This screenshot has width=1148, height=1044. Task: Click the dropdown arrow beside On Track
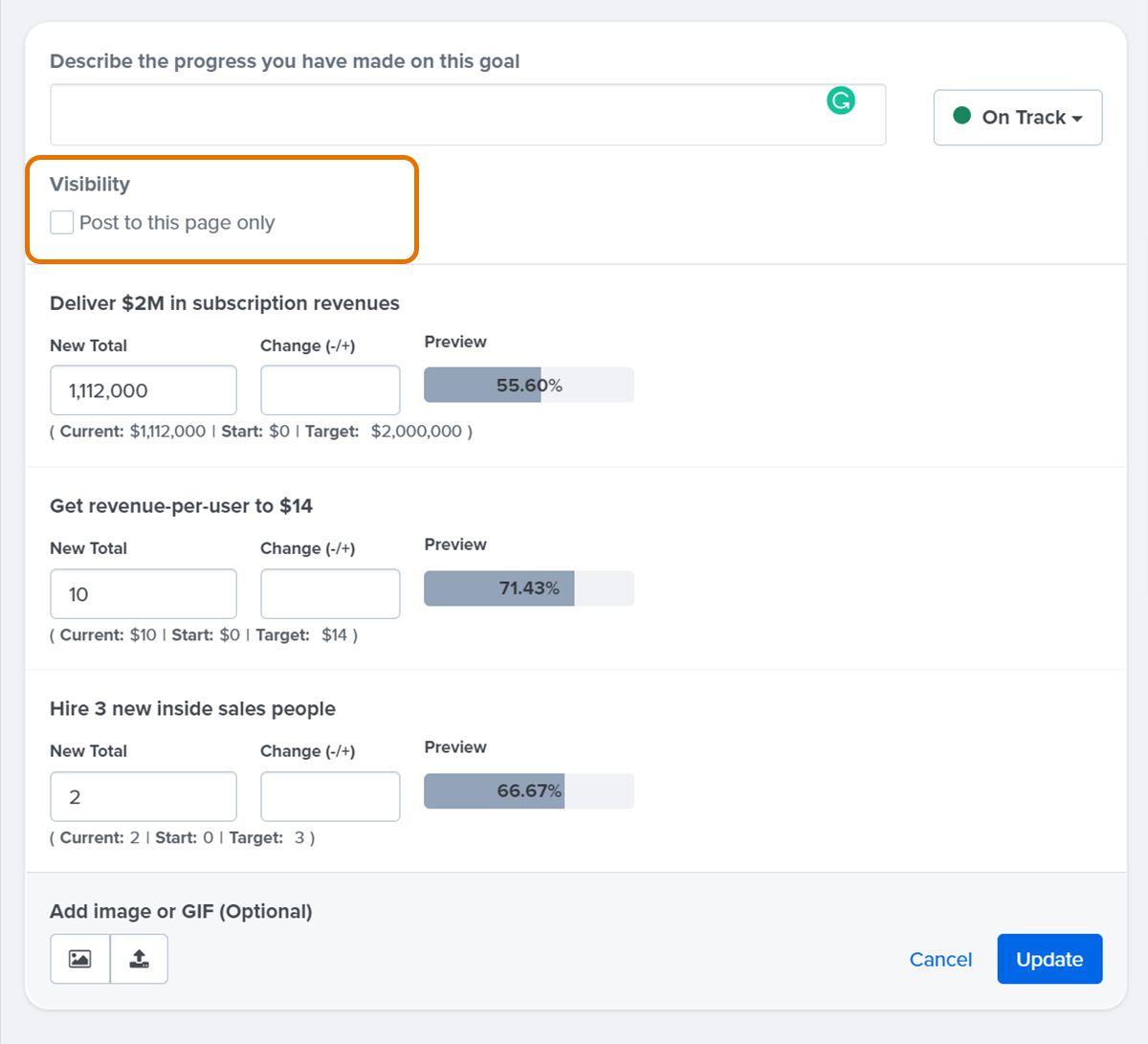click(1080, 118)
